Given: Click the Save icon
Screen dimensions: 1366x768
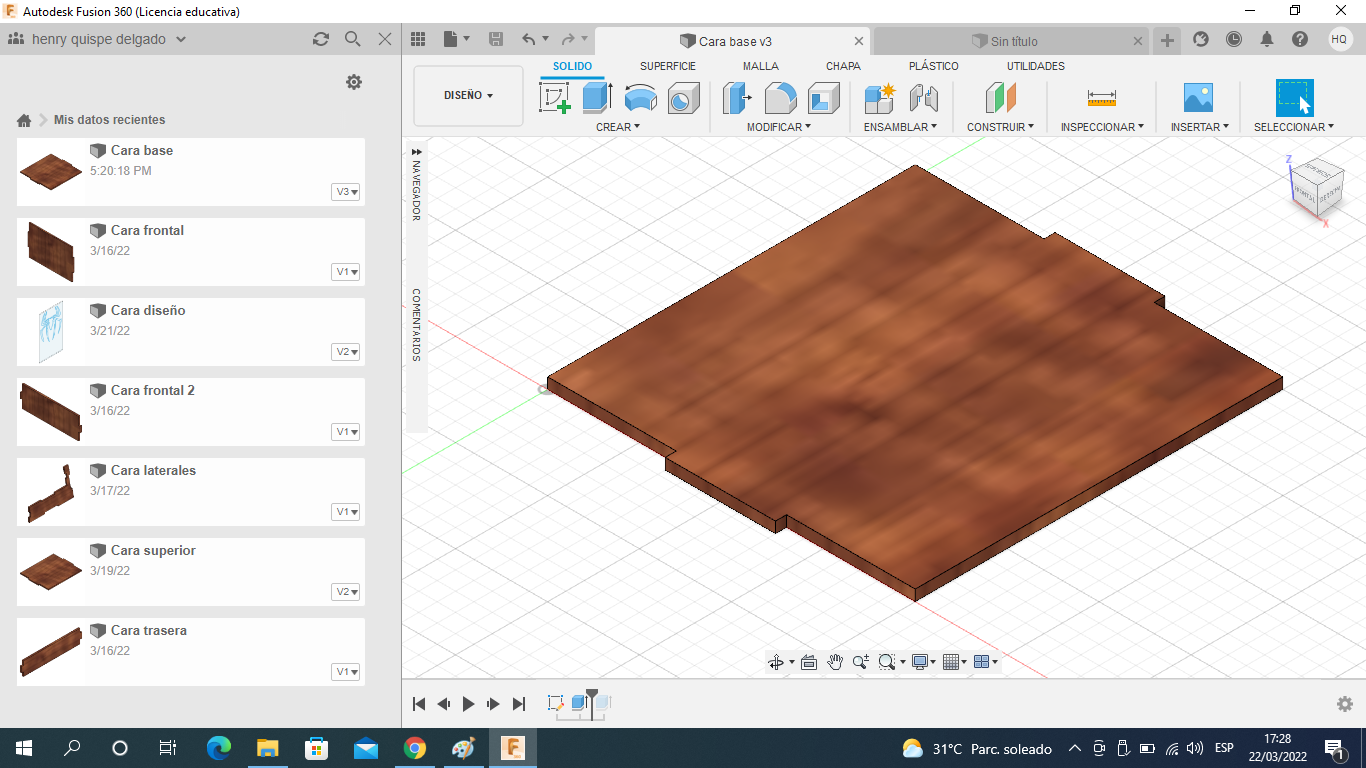Looking at the screenshot, I should (496, 39).
